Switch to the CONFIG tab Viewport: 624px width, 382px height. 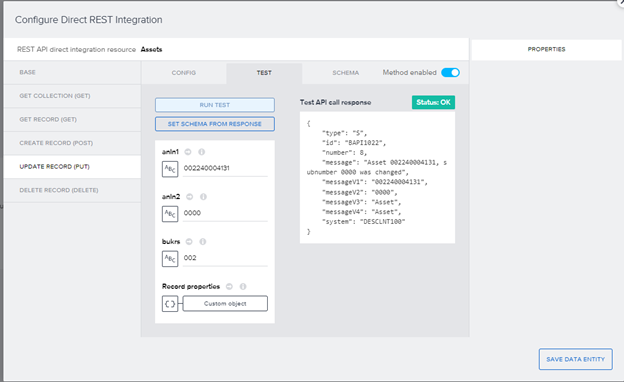coord(184,73)
